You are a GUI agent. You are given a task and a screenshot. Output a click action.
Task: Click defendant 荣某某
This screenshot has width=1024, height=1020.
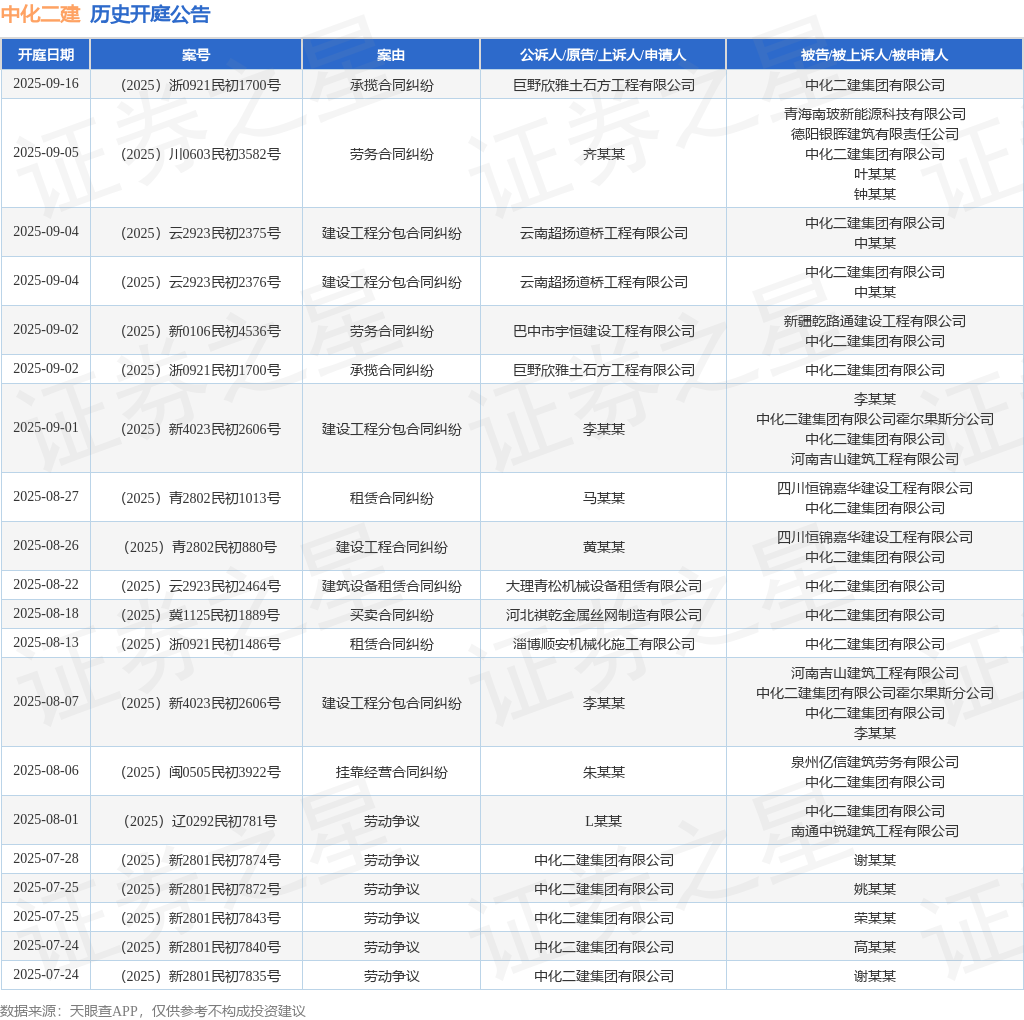[x=874, y=919]
